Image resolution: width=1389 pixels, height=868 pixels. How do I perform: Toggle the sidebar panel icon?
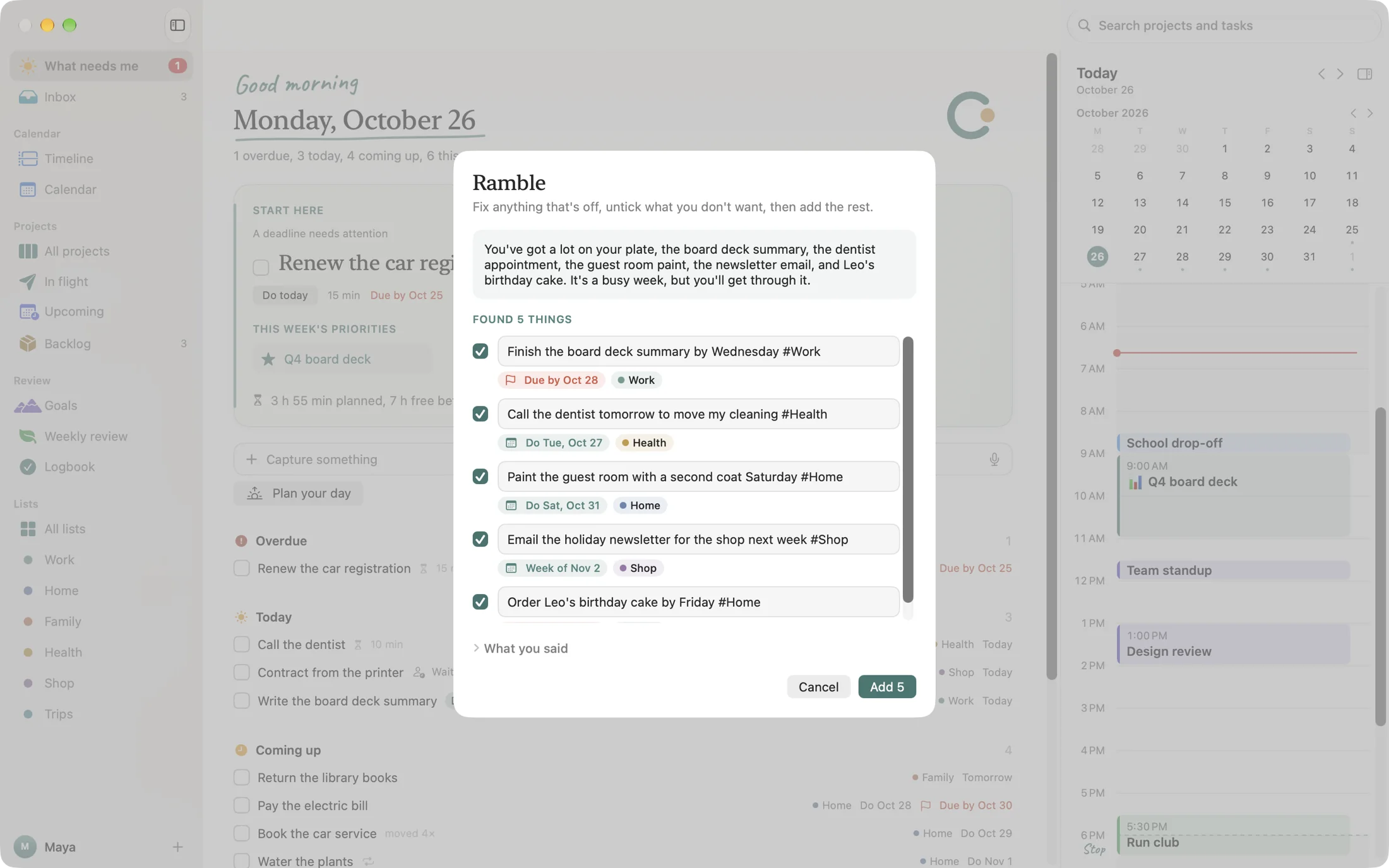point(177,25)
